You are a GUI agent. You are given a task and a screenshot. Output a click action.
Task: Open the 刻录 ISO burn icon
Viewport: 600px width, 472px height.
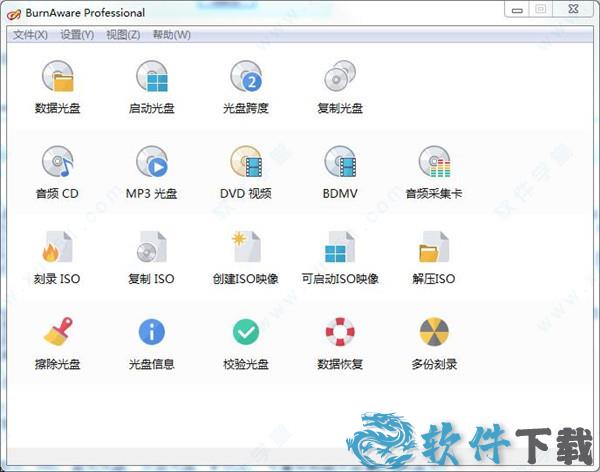point(57,247)
